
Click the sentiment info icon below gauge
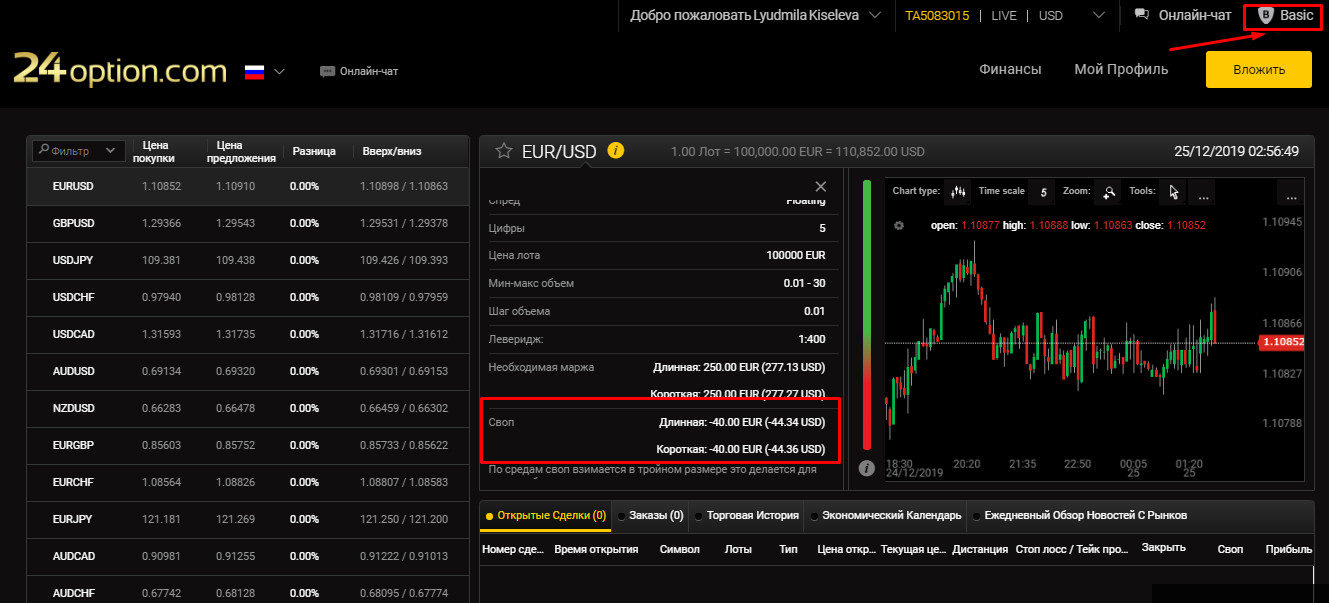click(x=867, y=467)
